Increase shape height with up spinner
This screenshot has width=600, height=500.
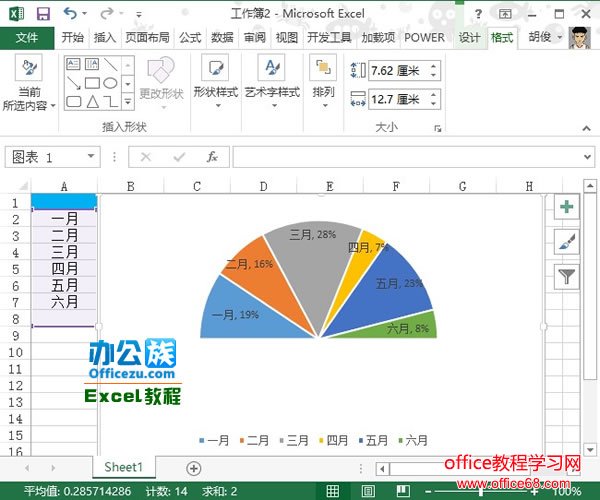click(x=434, y=66)
